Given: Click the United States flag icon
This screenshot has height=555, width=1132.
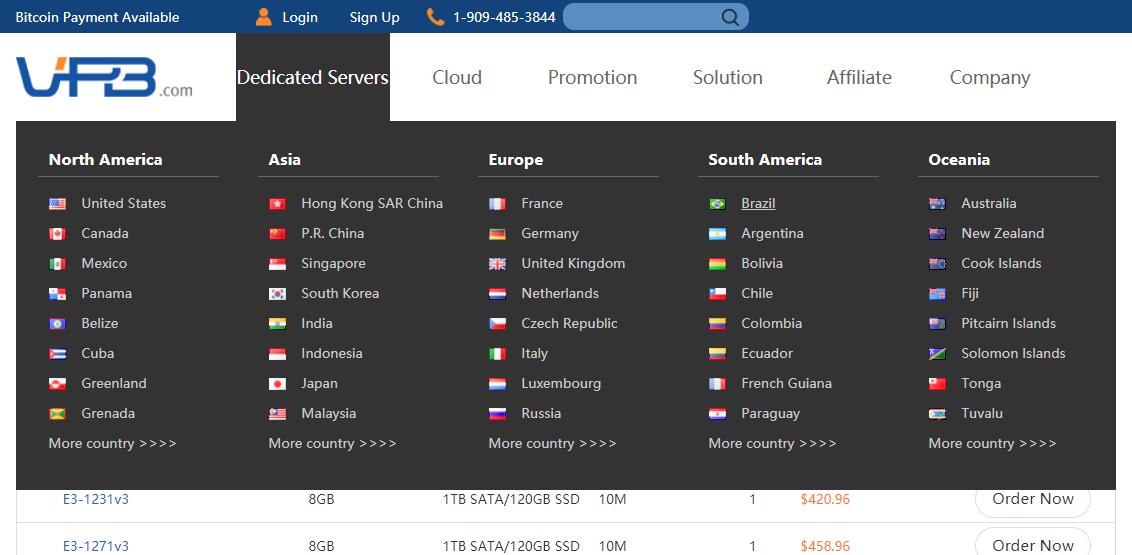Looking at the screenshot, I should click(58, 204).
